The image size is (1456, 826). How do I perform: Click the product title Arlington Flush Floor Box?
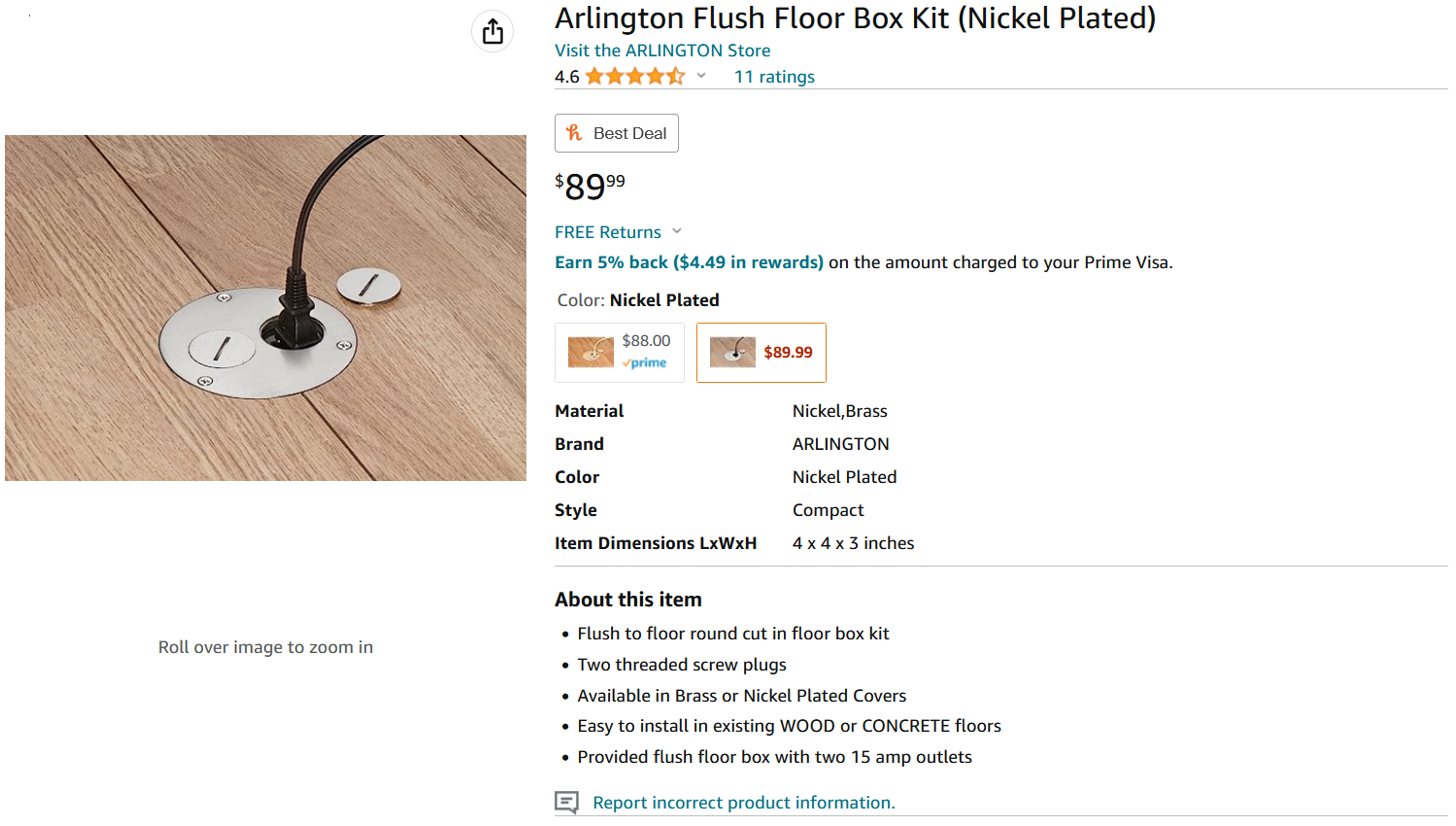[856, 18]
